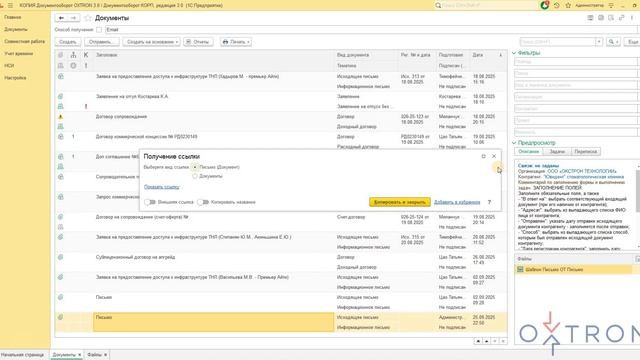The image size is (640, 360).
Task: Jump to first record in list
Action: [x=478, y=341]
